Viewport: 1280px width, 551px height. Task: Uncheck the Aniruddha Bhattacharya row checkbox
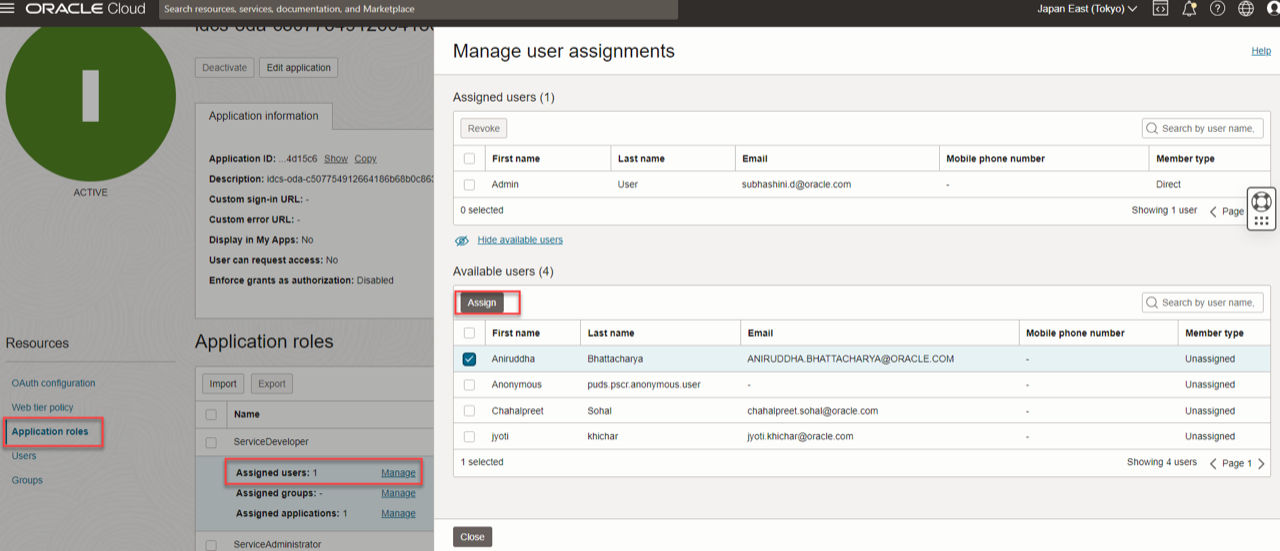469,359
